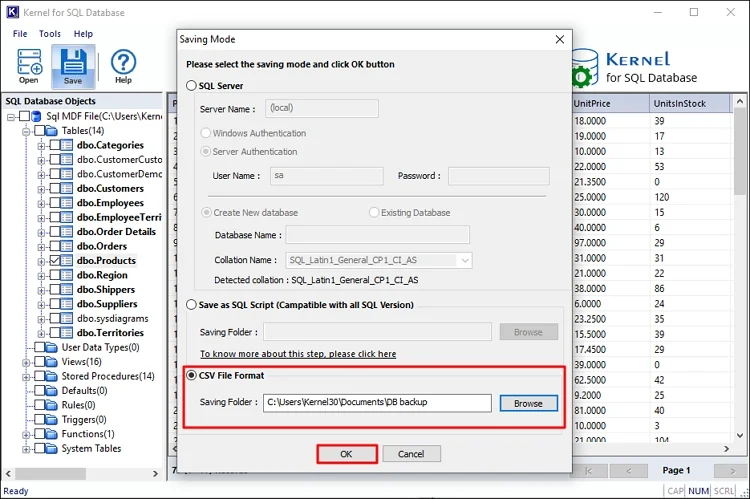The width and height of the screenshot is (750, 499).
Task: Click the UnitsInStock cell 120
Action: 690,197
